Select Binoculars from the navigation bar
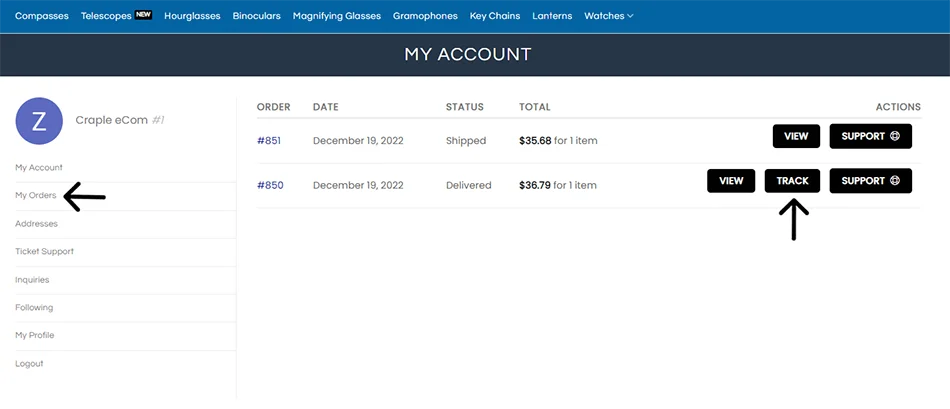 pos(256,16)
